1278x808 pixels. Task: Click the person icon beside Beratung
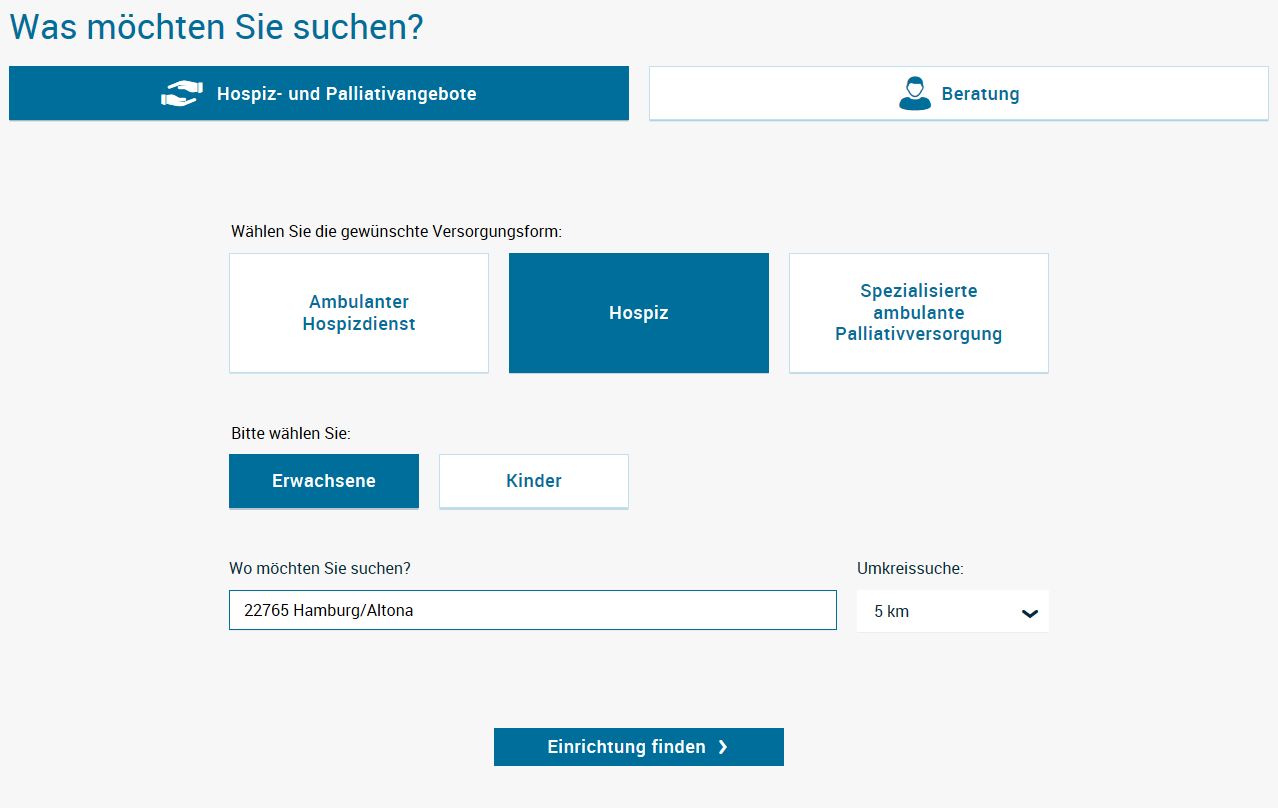914,94
